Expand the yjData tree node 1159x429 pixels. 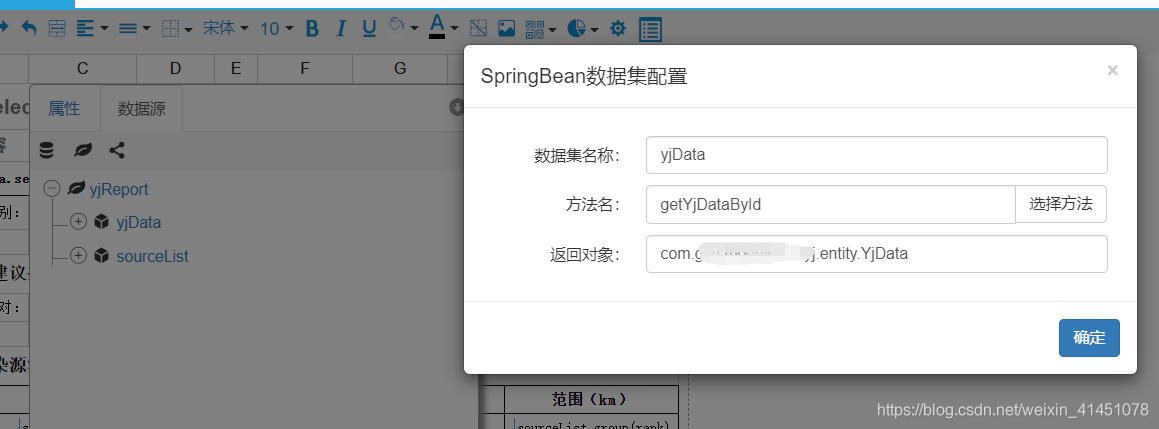[x=78, y=222]
